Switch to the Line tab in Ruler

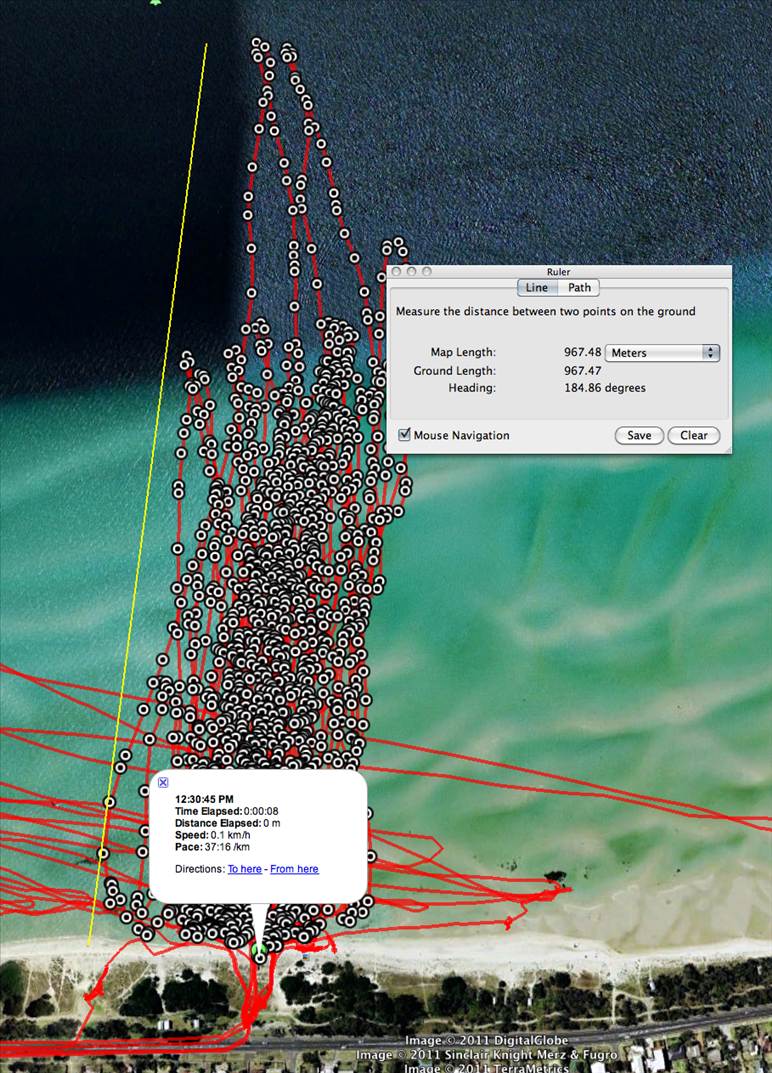537,288
